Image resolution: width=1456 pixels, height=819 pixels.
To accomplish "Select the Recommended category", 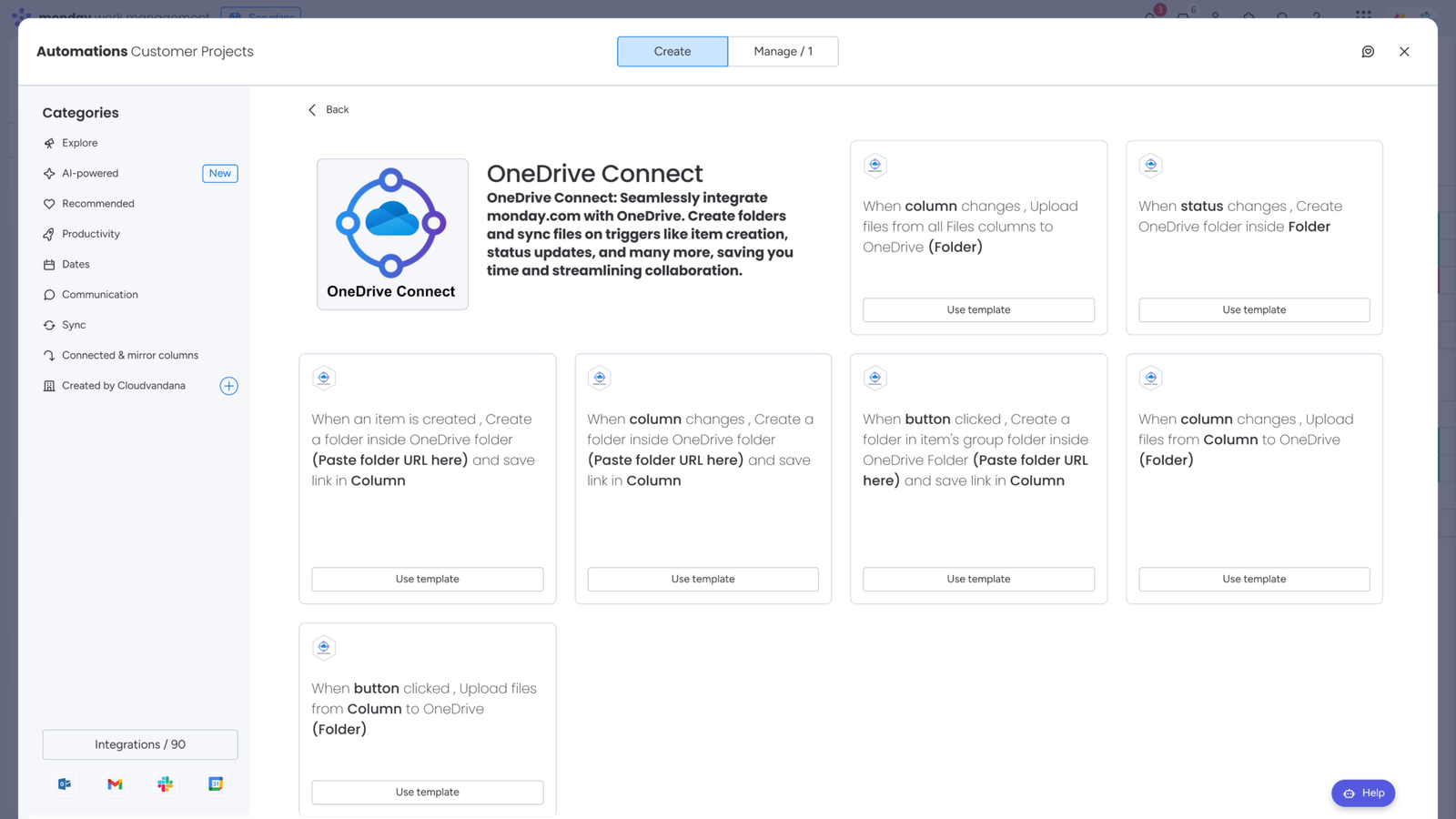I will pyautogui.click(x=98, y=204).
